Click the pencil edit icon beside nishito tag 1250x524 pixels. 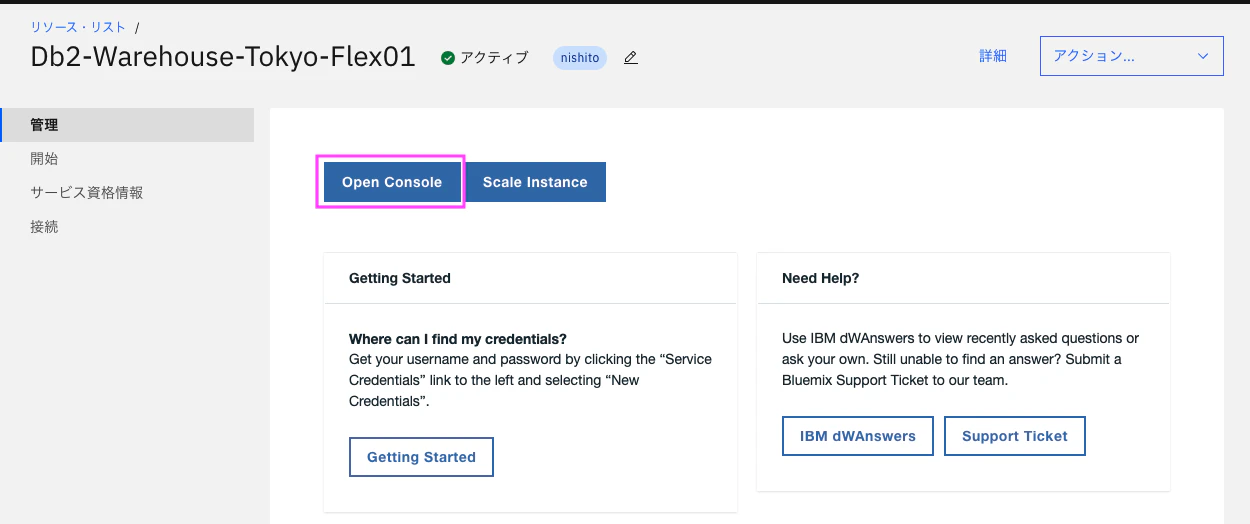[x=630, y=58]
